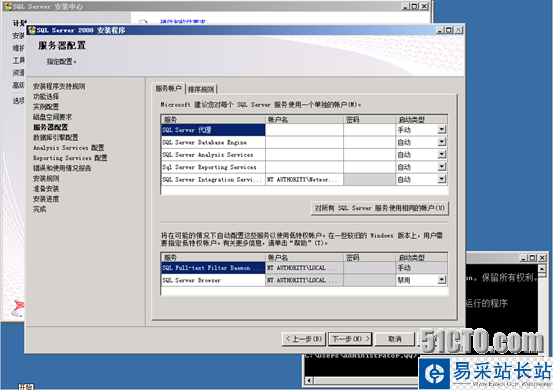
Task: Click the 取消 cancel button
Action: (x=395, y=339)
